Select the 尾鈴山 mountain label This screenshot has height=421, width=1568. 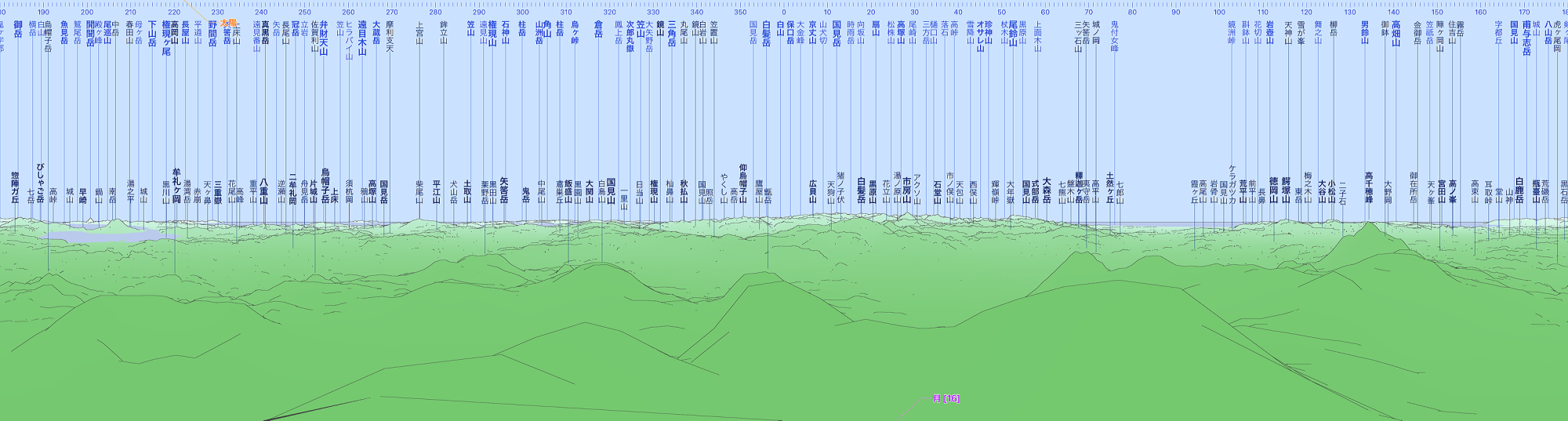tap(1013, 34)
